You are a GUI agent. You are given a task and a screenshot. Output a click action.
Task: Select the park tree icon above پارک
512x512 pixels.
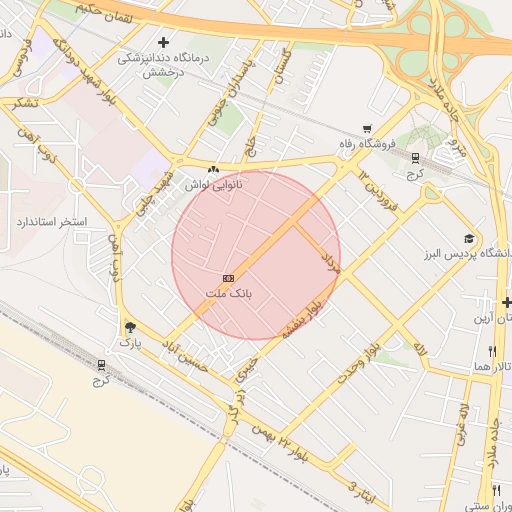(x=130, y=327)
